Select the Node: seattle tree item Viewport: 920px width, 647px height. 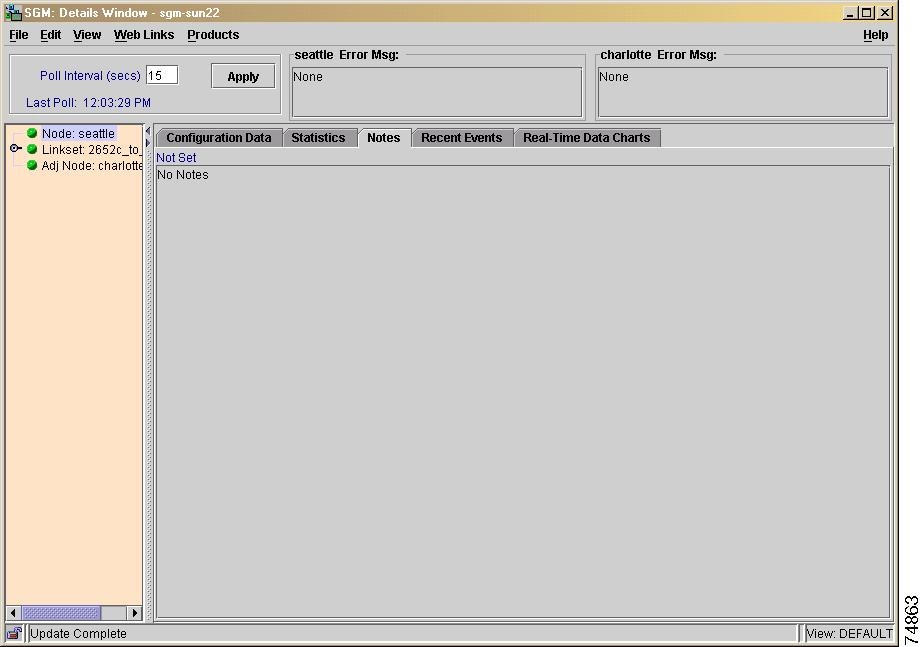coord(79,134)
